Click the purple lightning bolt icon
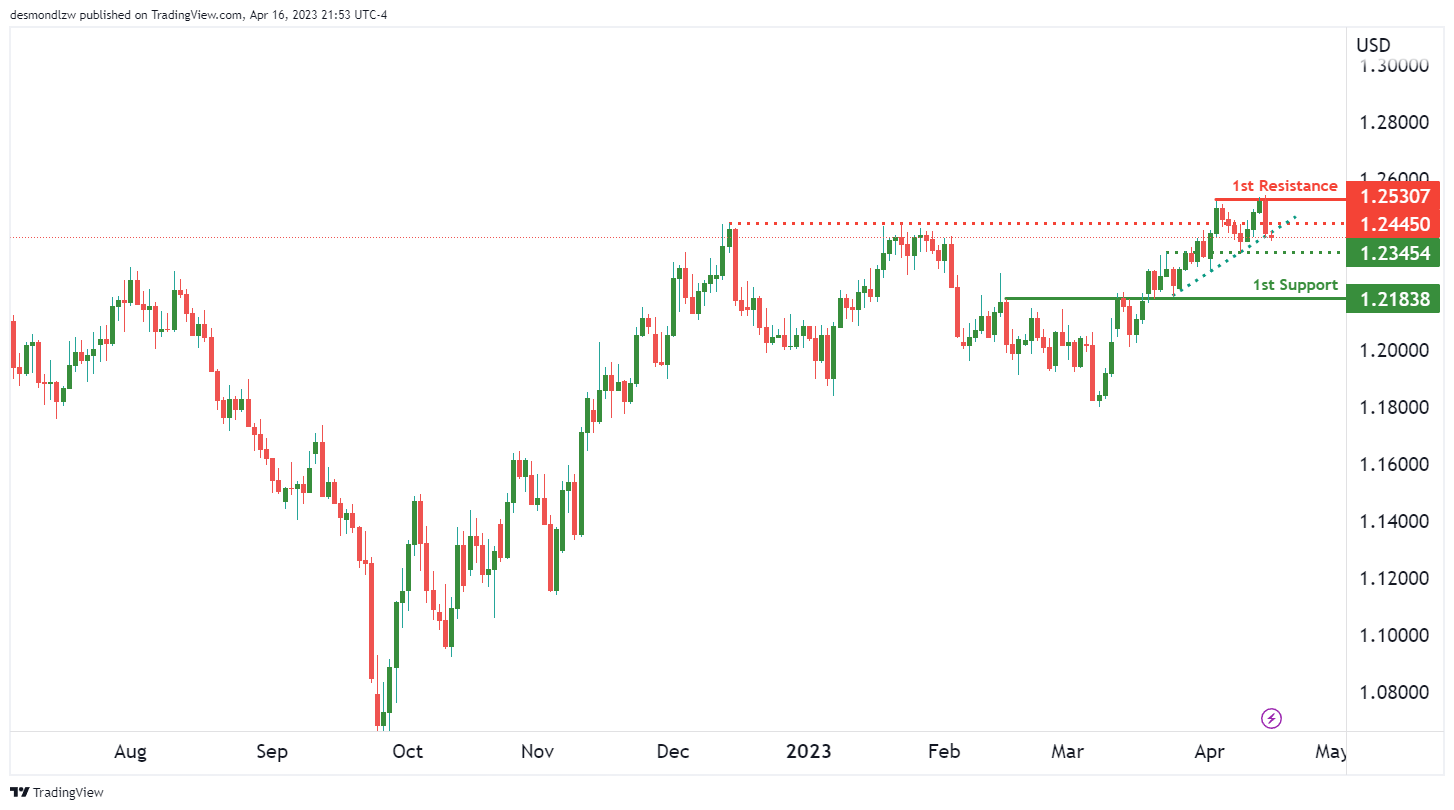Viewport: 1454px width, 810px height. point(1272,718)
